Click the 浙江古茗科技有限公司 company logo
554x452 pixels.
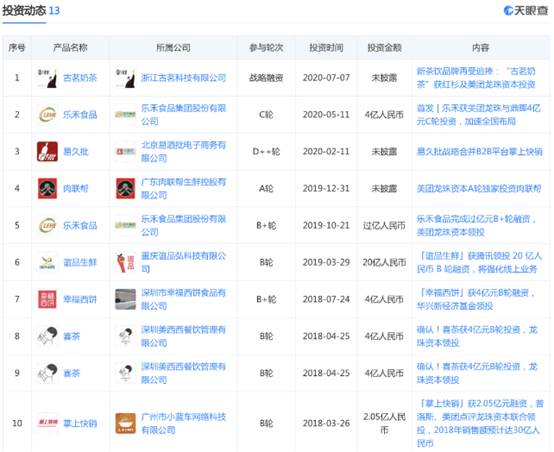[125, 78]
